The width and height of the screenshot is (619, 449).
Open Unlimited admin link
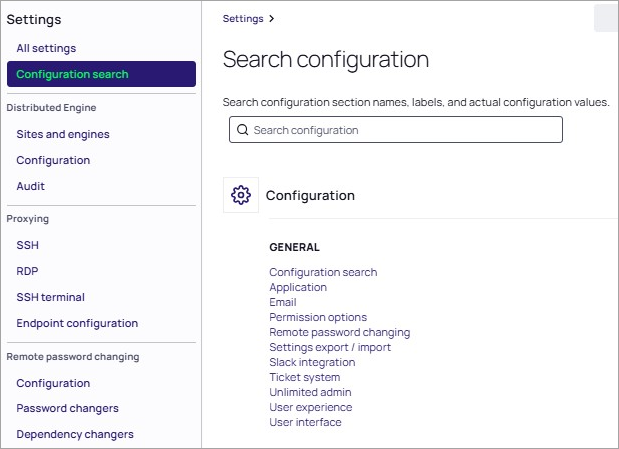click(x=310, y=392)
